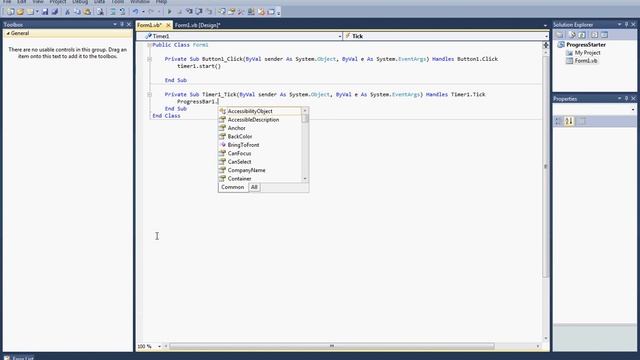
Task: Click the Alphabetical sort icon in Properties
Action: coord(569,121)
